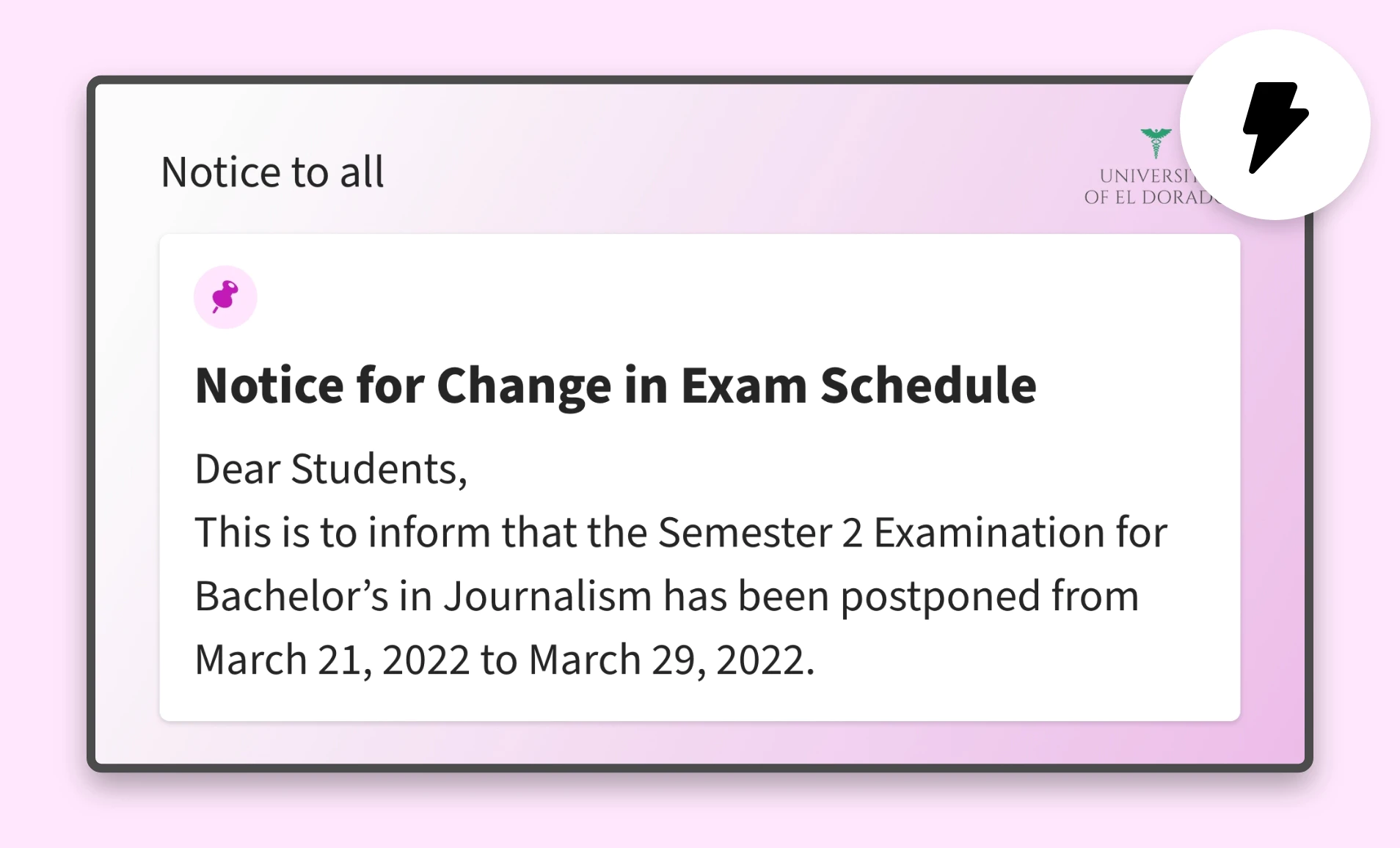Click the 'Dear Students,' greeting line
Viewport: 1400px width, 848px height.
click(331, 469)
